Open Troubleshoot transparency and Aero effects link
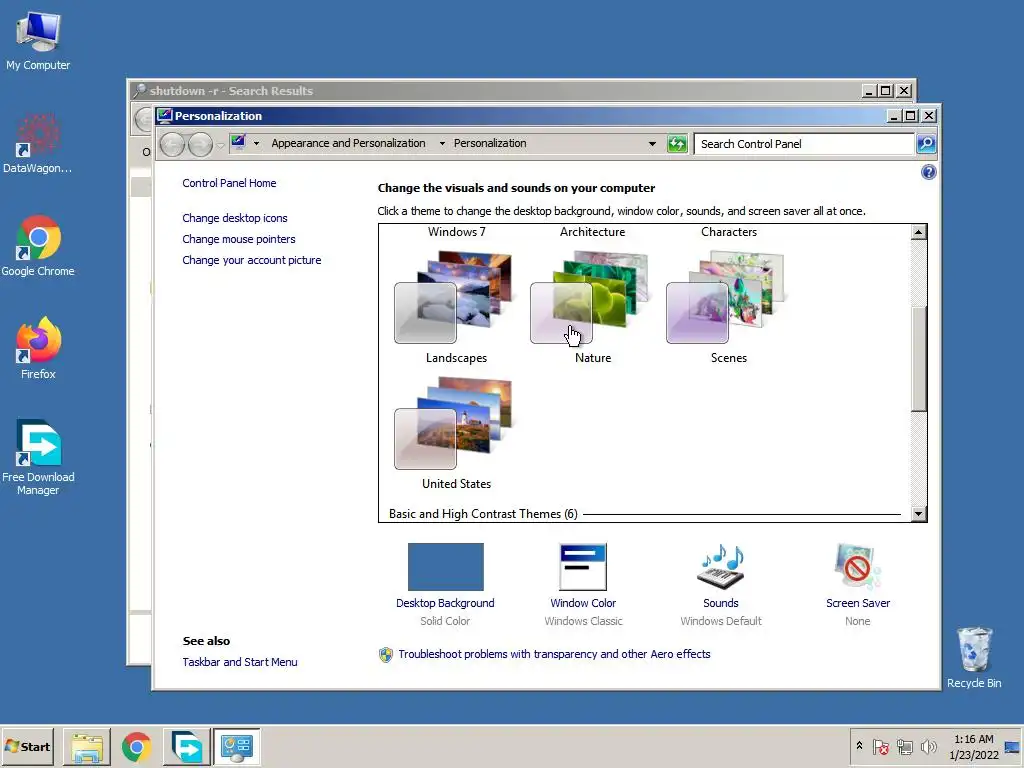This screenshot has height=768, width=1024. [x=554, y=654]
